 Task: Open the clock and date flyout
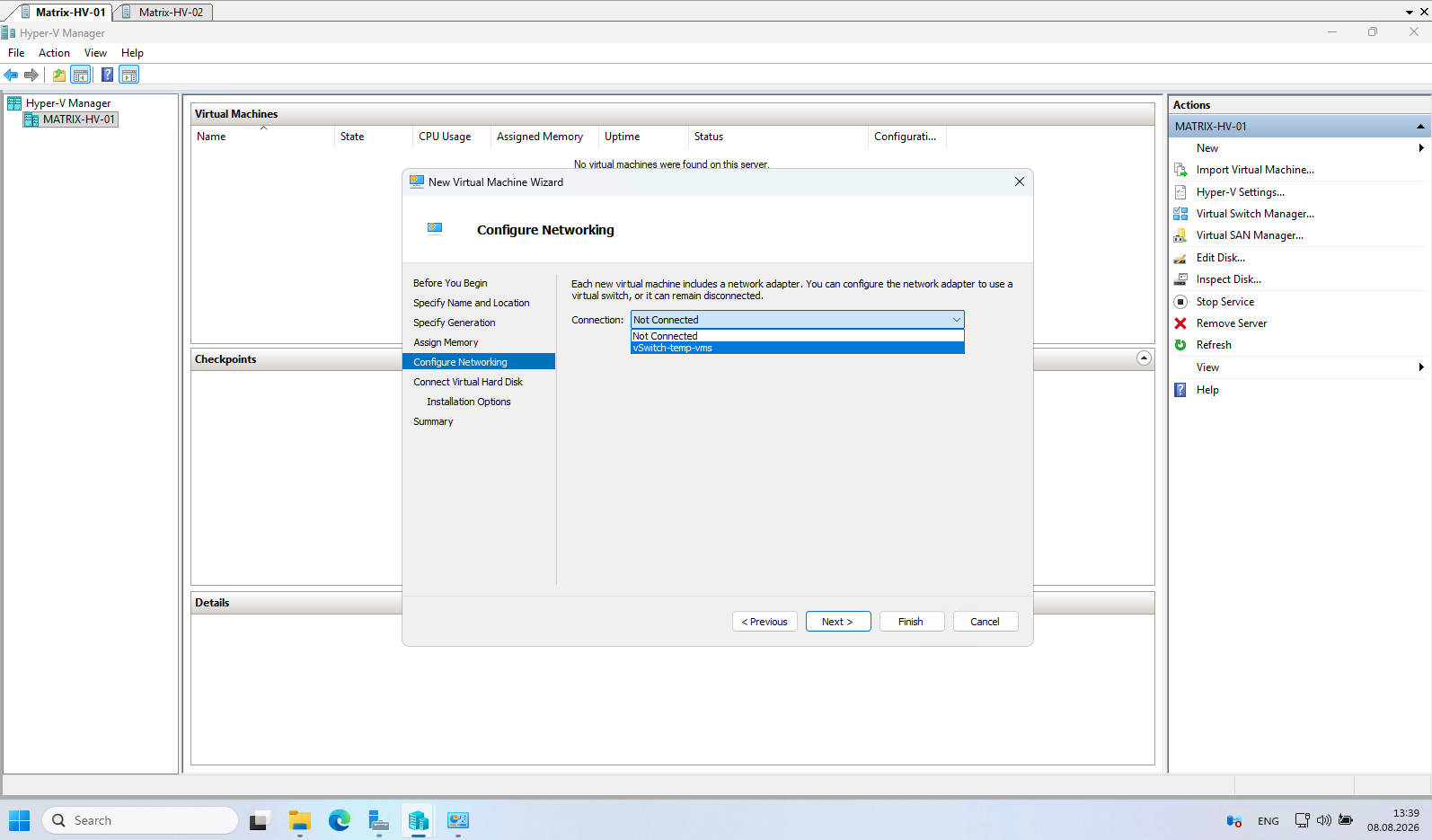point(1393,820)
